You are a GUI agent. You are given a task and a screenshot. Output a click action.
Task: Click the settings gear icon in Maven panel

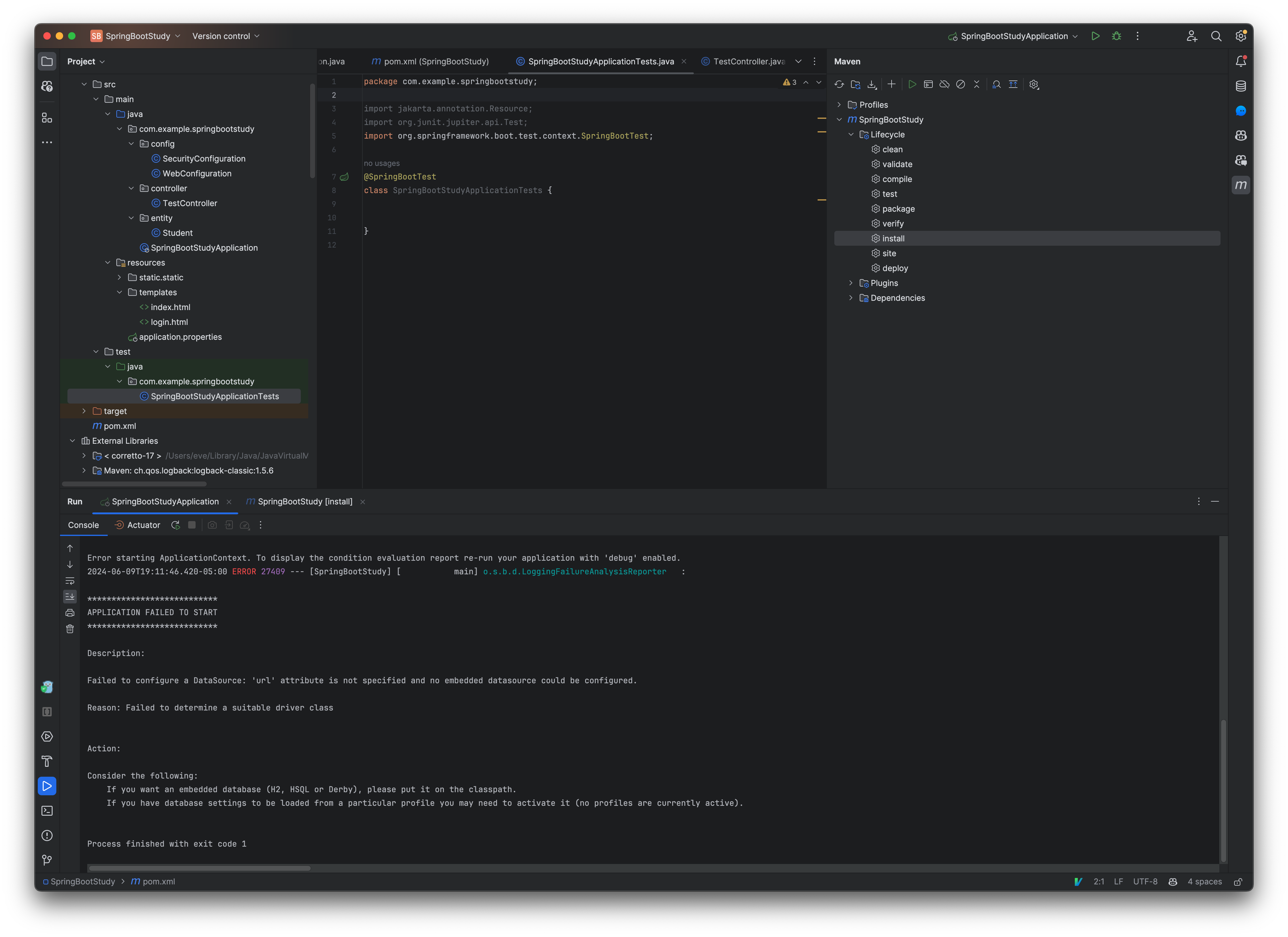[x=1033, y=84]
